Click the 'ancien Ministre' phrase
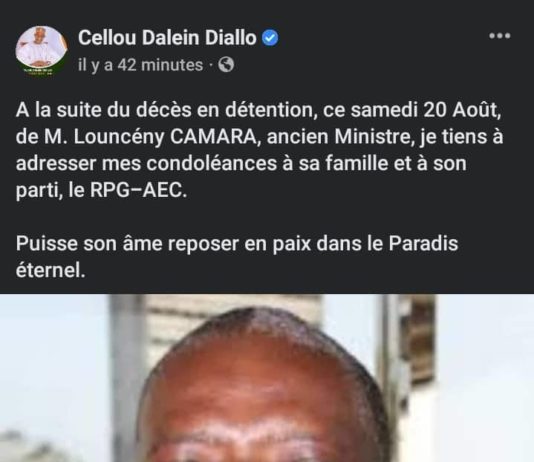The width and height of the screenshot is (534, 462). point(338,137)
